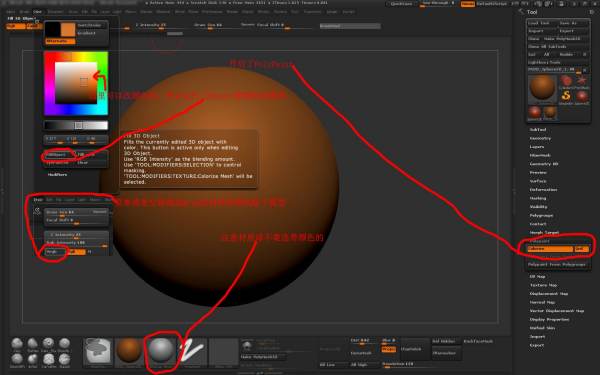This screenshot has width=600, height=375.
Task: Pick the Cylinder3D tool thumbnail
Action: pos(566,81)
